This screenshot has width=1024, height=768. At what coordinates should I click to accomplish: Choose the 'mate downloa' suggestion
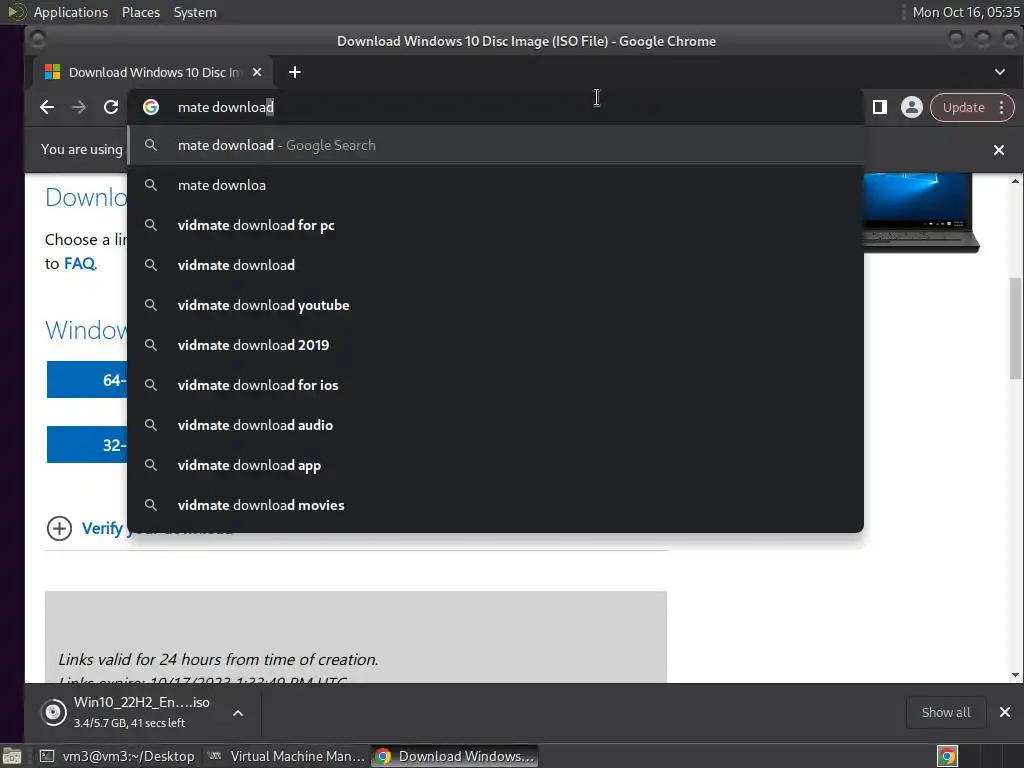tap(496, 185)
